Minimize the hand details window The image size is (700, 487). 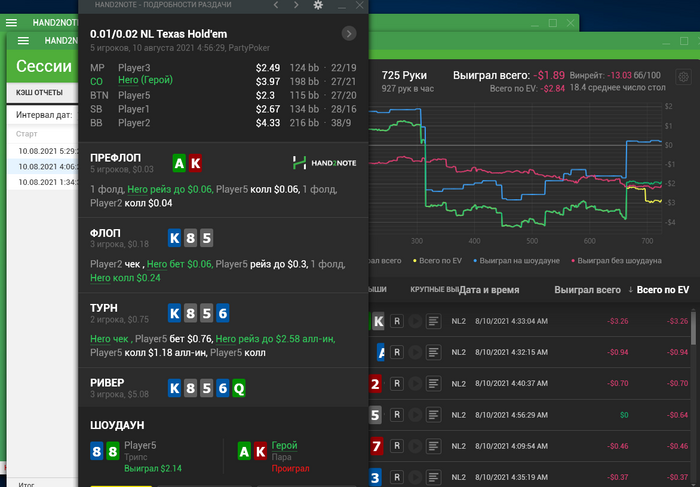(342, 5)
